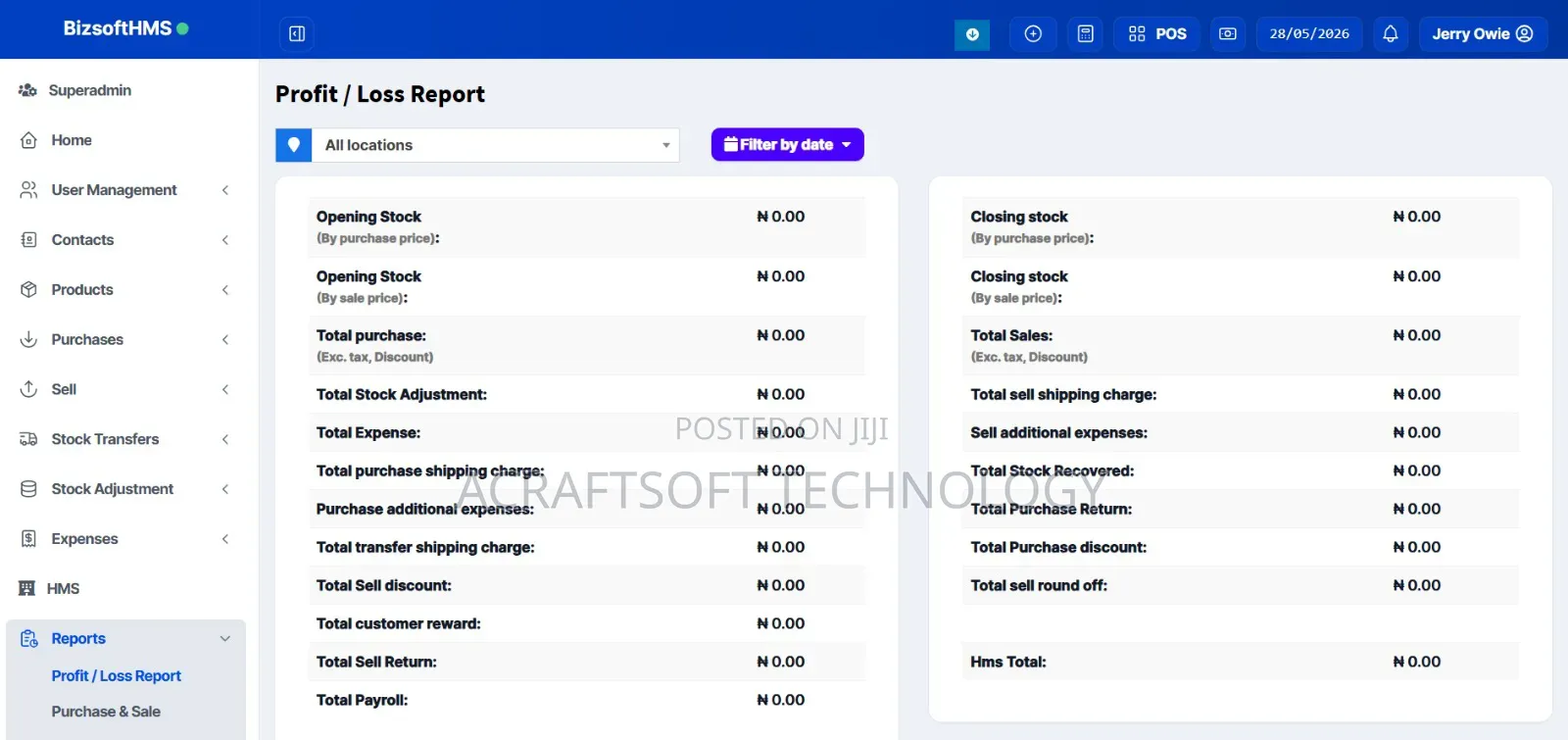Viewport: 1568px width, 740px height.
Task: Click Hms Total value ₦ 0.00
Action: point(1416,662)
